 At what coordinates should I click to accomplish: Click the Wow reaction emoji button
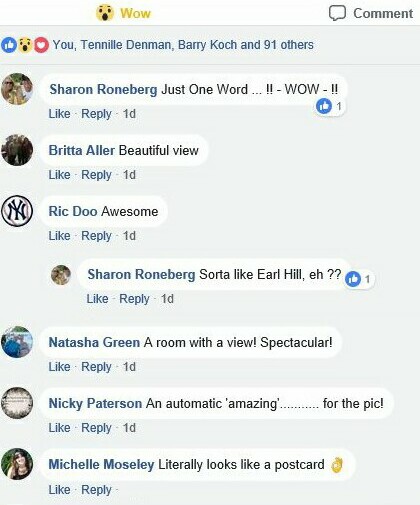point(105,13)
